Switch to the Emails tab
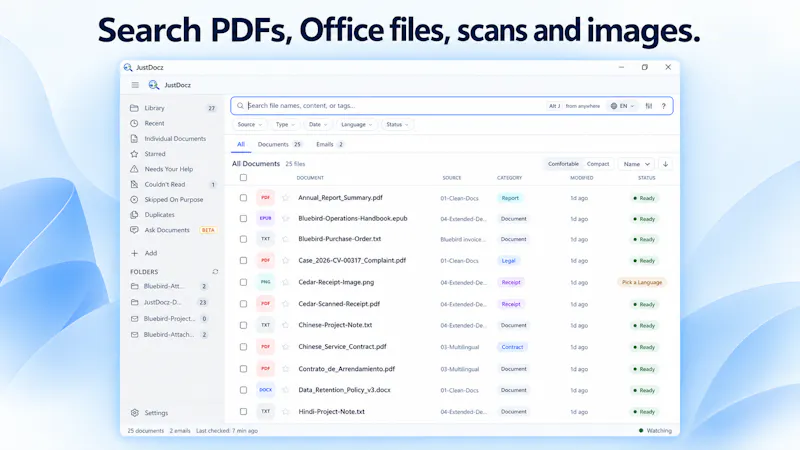Screen dimensions: 800x450 pyautogui.click(x=330, y=144)
